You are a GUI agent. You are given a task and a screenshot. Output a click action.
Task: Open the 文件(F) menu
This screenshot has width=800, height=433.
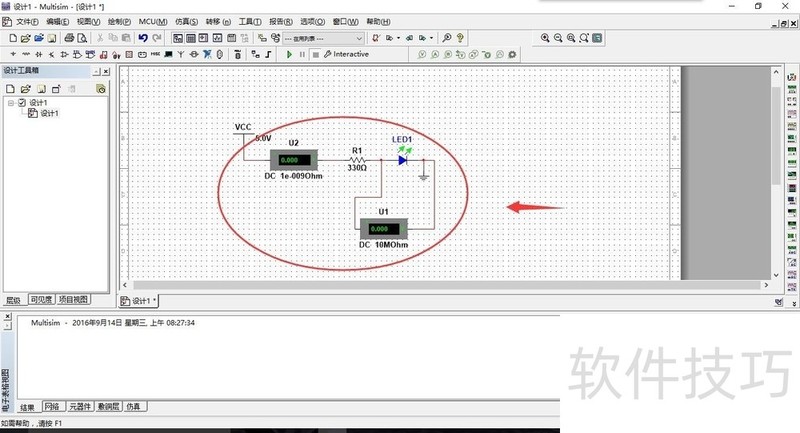[x=27, y=21]
